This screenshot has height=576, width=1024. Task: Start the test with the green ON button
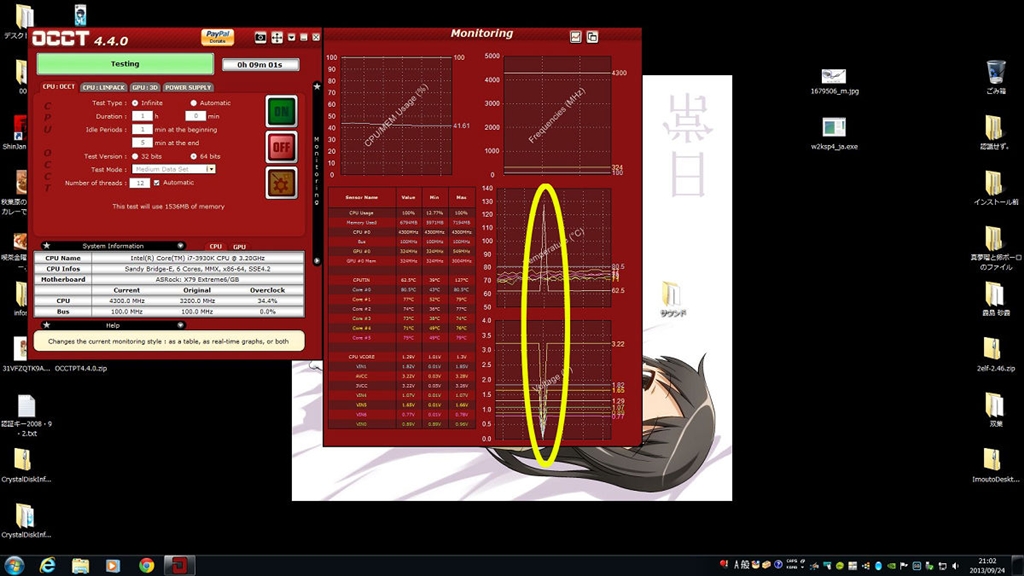tap(281, 111)
